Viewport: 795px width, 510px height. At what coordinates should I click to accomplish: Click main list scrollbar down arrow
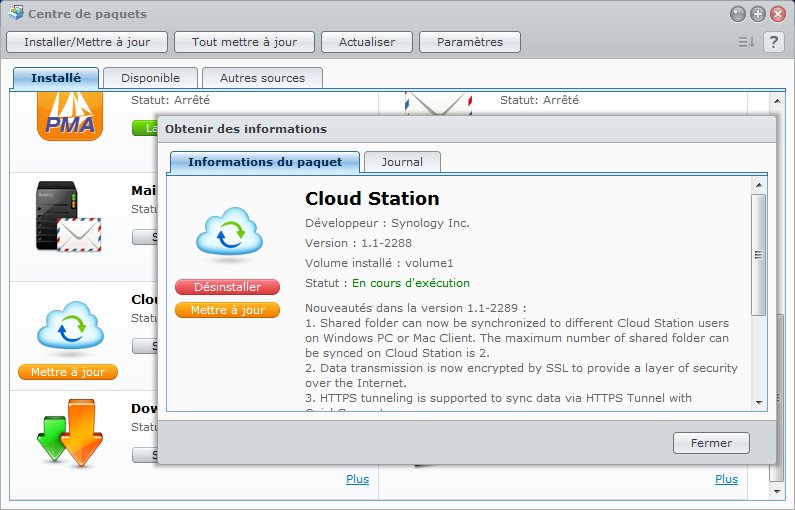click(x=777, y=491)
